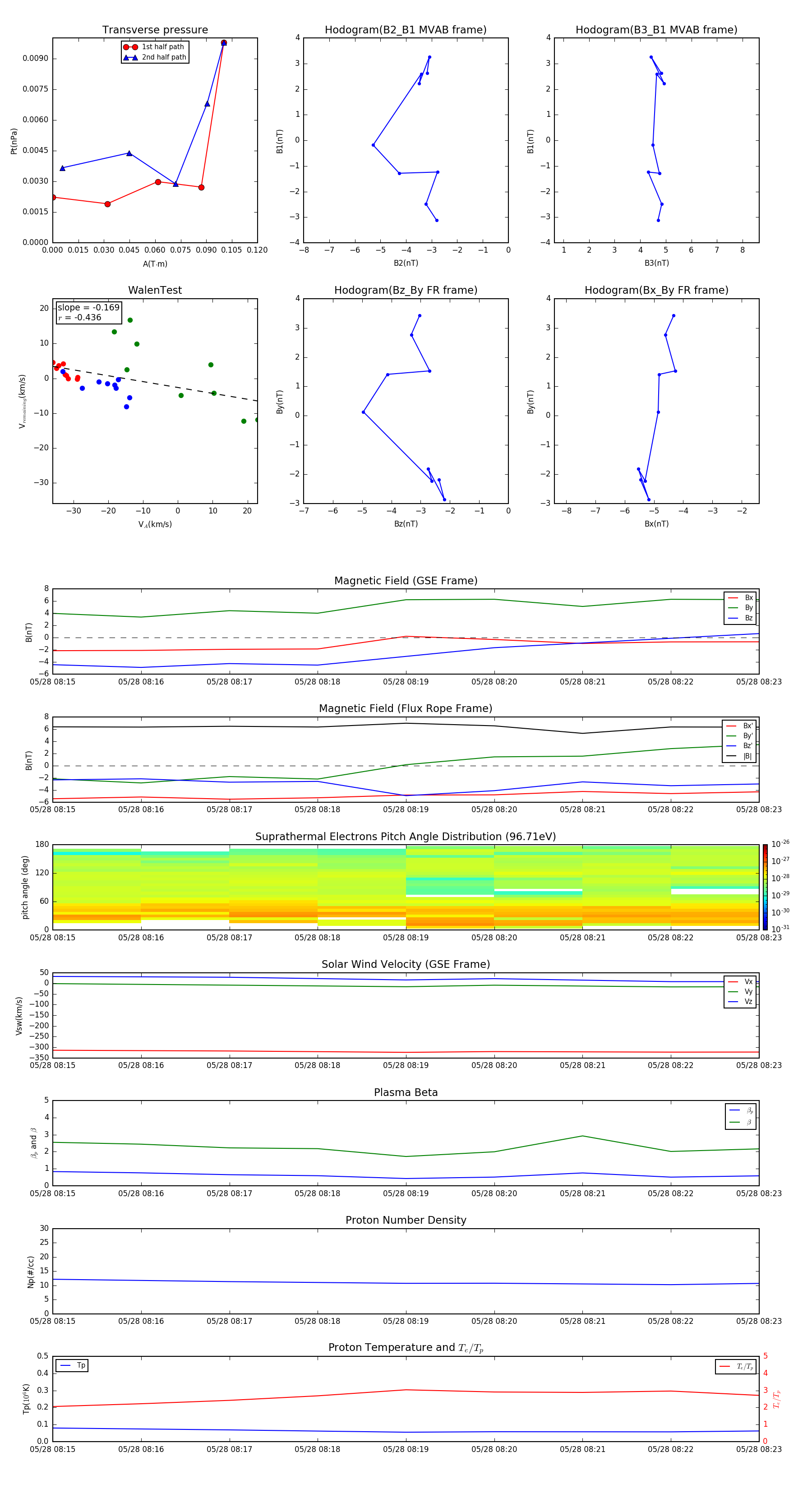Click the 'Bz(nT)' x-axis label
Screen dimensions: 812x1489
(406, 524)
